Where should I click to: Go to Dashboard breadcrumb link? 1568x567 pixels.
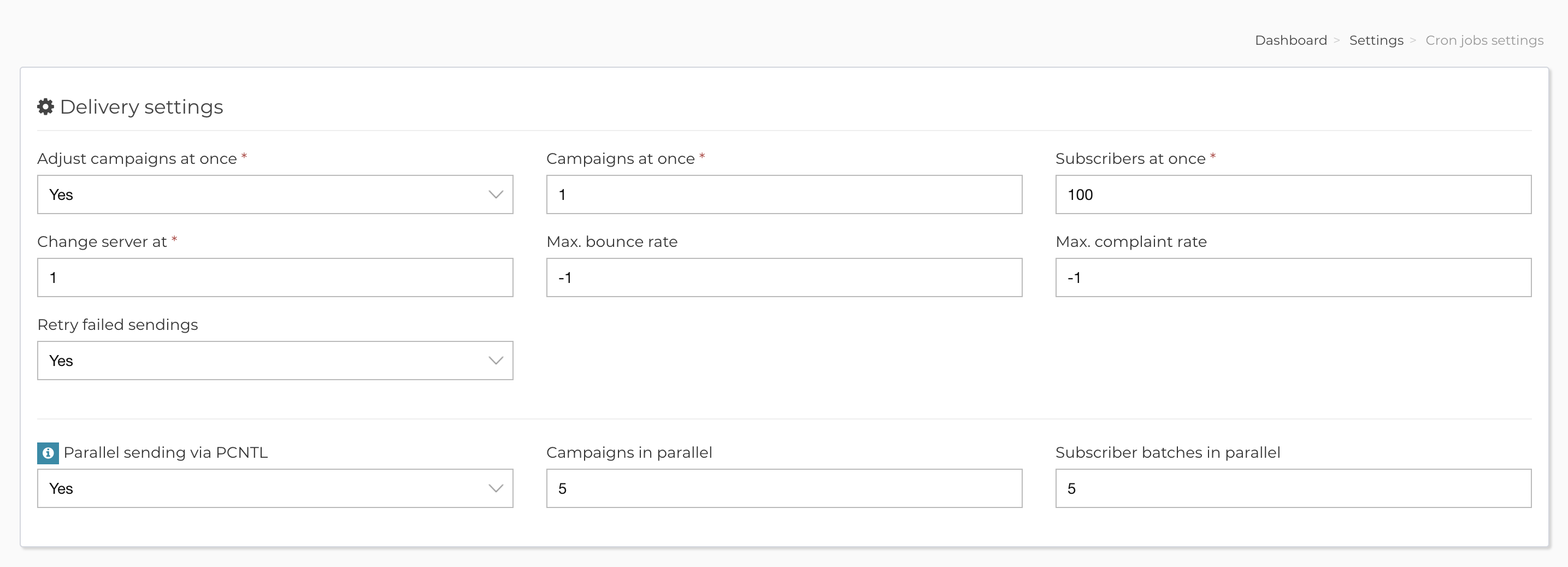click(x=1291, y=40)
